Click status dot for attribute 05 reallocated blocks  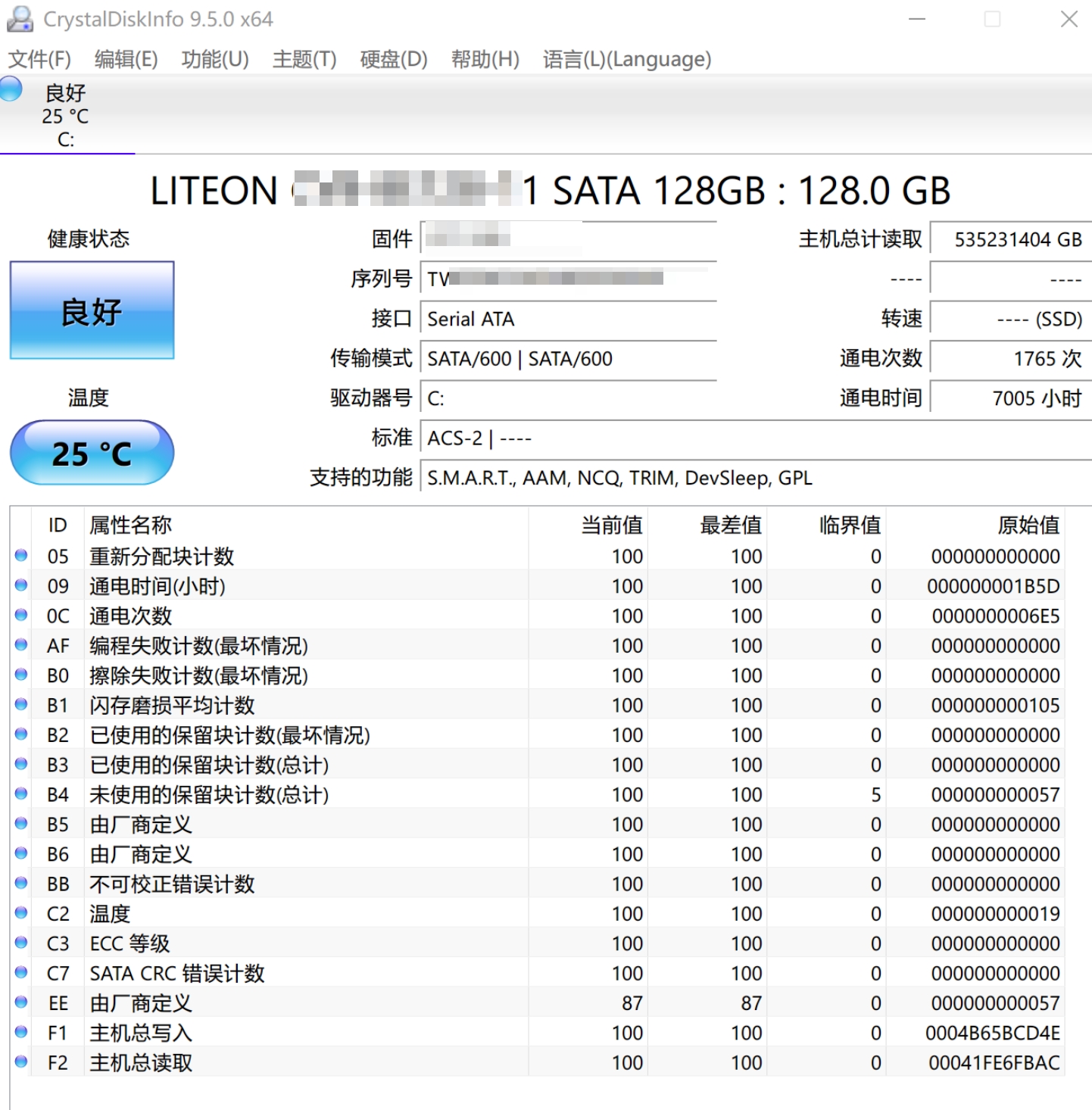[x=21, y=556]
